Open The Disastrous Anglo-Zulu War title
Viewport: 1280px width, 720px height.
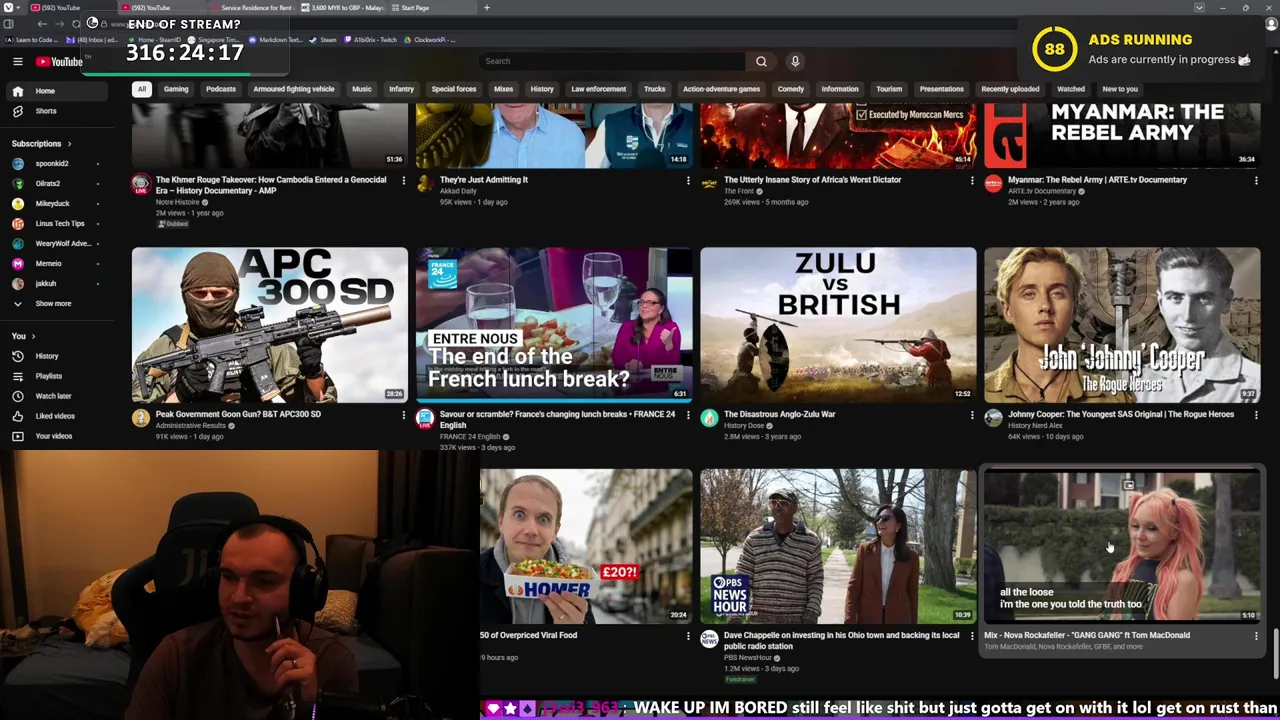click(779, 414)
